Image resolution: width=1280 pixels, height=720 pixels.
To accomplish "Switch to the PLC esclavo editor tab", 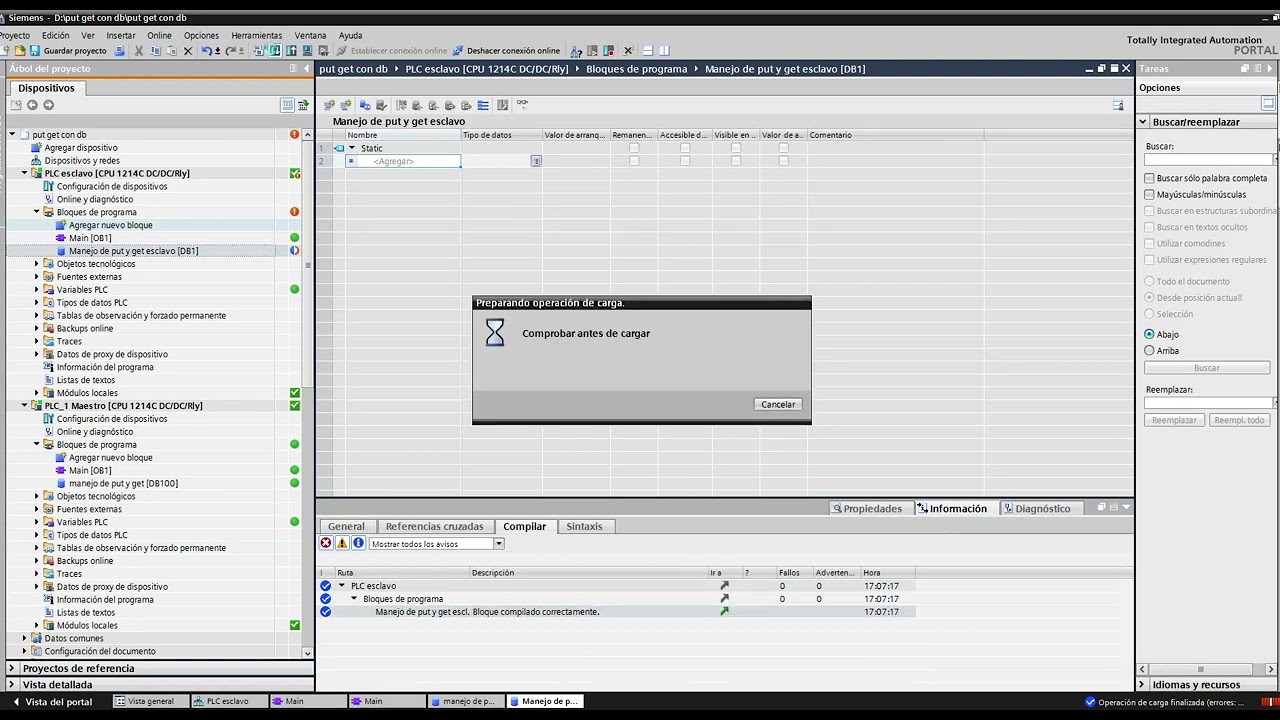I will pyautogui.click(x=228, y=701).
